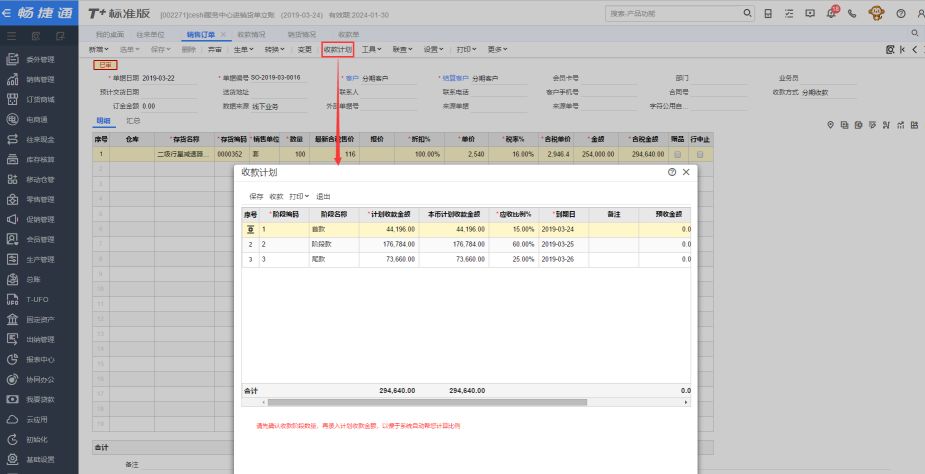Open 库存核算 module in sidebar
925x474 pixels.
tap(40, 159)
